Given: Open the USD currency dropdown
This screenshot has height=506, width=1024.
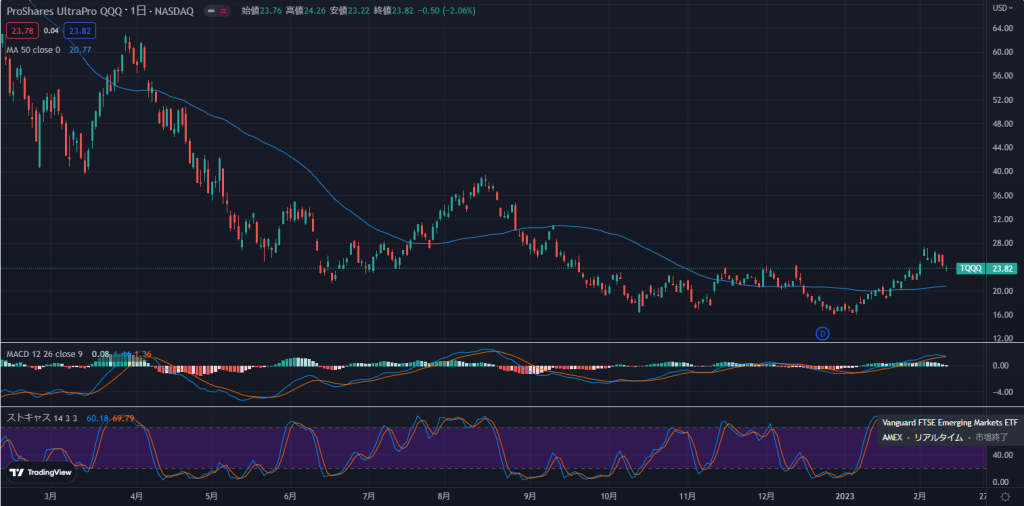Looking at the screenshot, I should [x=1002, y=8].
